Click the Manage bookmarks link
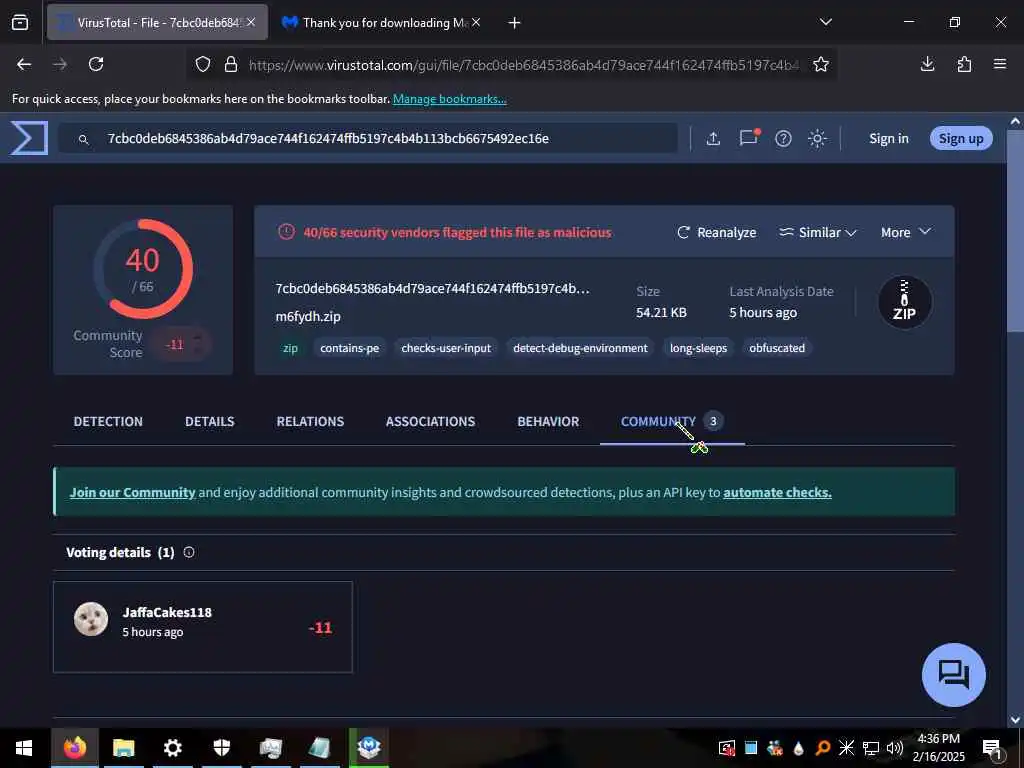This screenshot has width=1024, height=768. [x=449, y=99]
